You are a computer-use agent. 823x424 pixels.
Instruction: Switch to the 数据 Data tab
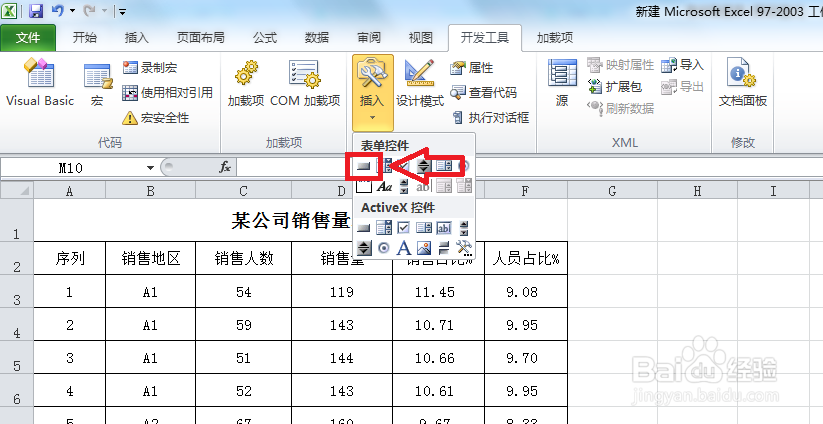tap(316, 38)
